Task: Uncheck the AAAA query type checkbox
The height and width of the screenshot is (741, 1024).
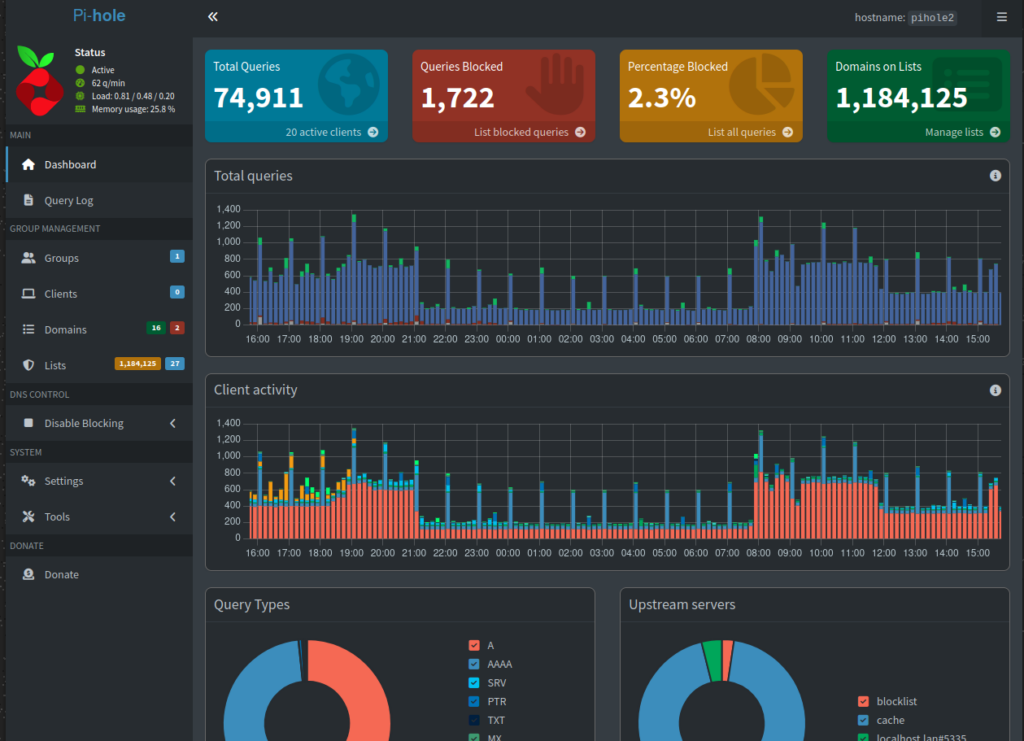Action: pos(474,664)
